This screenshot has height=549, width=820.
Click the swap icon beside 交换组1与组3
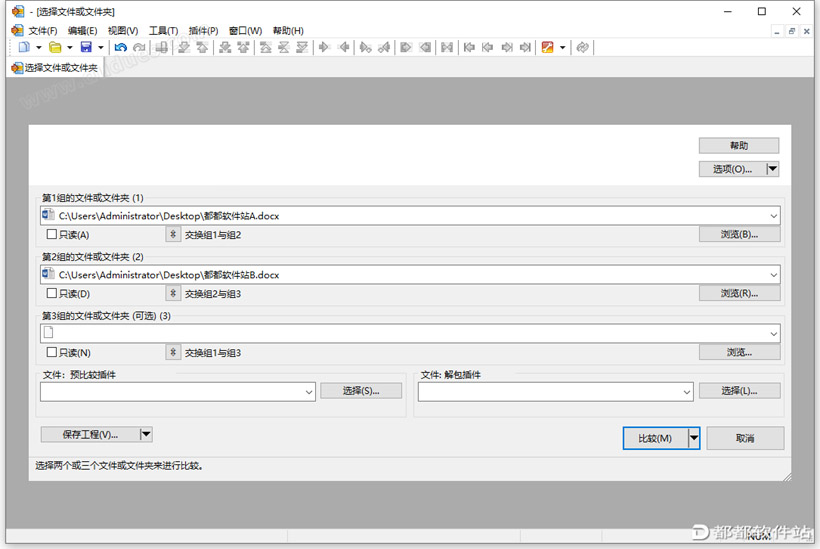click(173, 352)
